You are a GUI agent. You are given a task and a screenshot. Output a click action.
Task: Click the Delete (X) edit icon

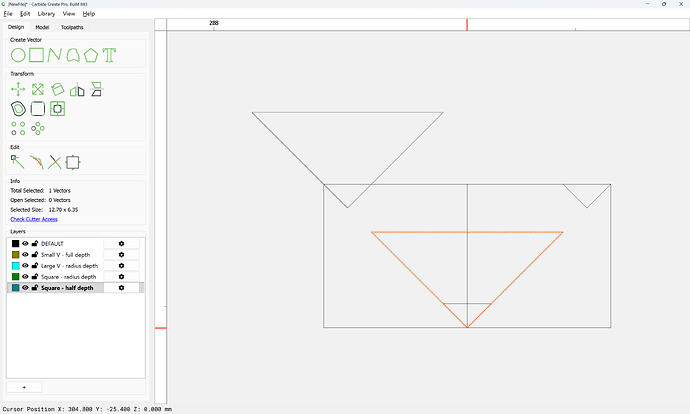(55, 162)
